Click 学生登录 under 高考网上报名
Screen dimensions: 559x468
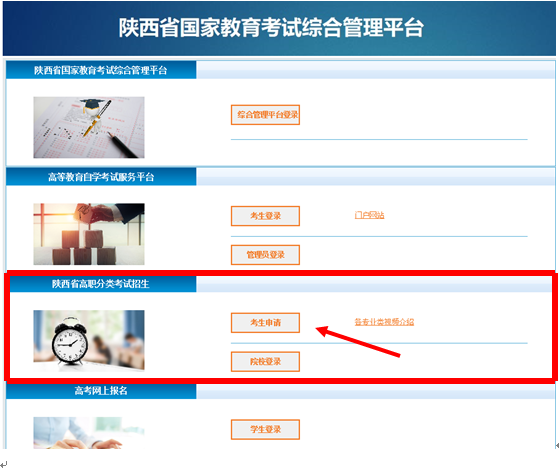tap(265, 430)
